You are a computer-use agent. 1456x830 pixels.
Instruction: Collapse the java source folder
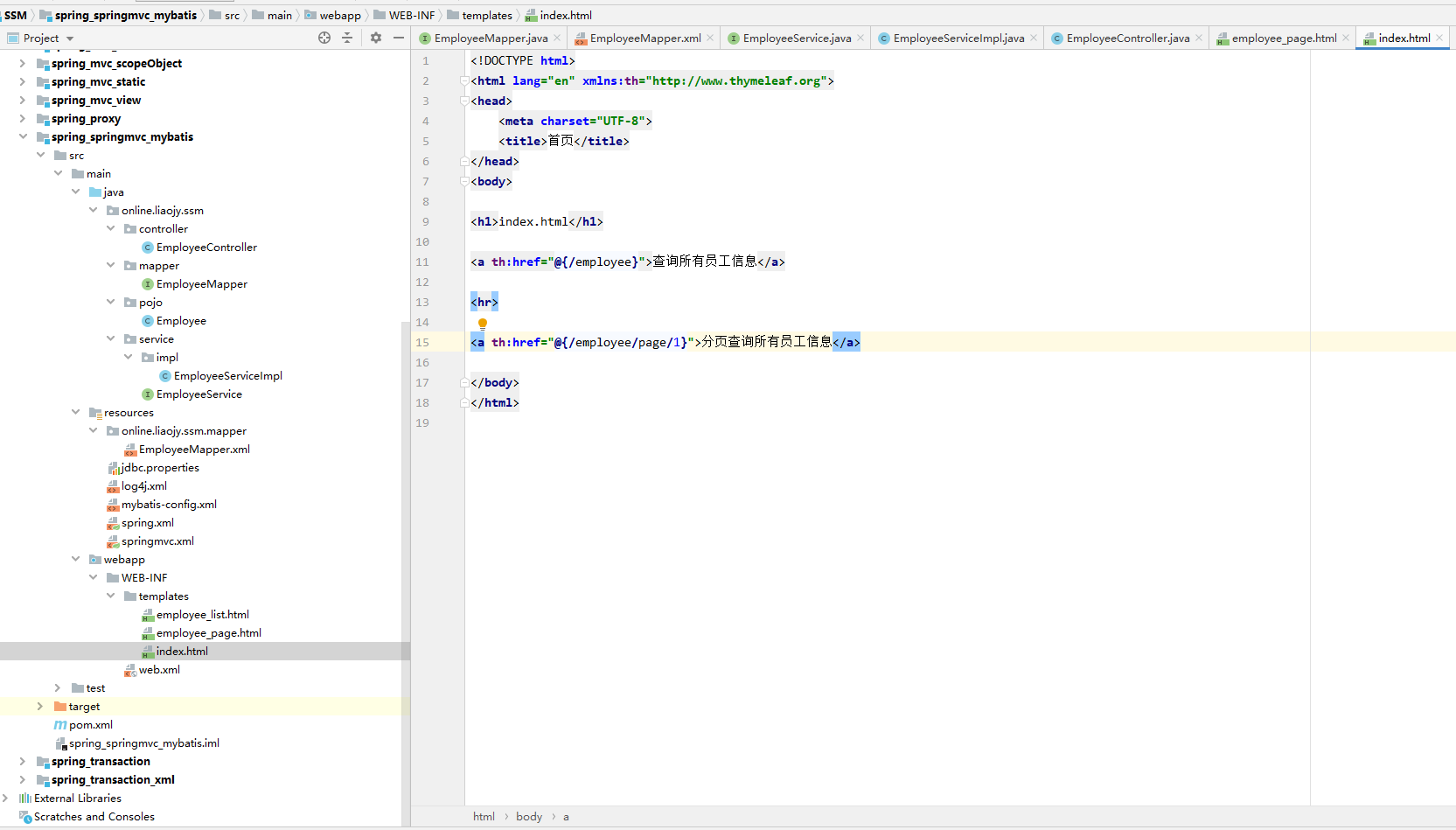[x=76, y=192]
